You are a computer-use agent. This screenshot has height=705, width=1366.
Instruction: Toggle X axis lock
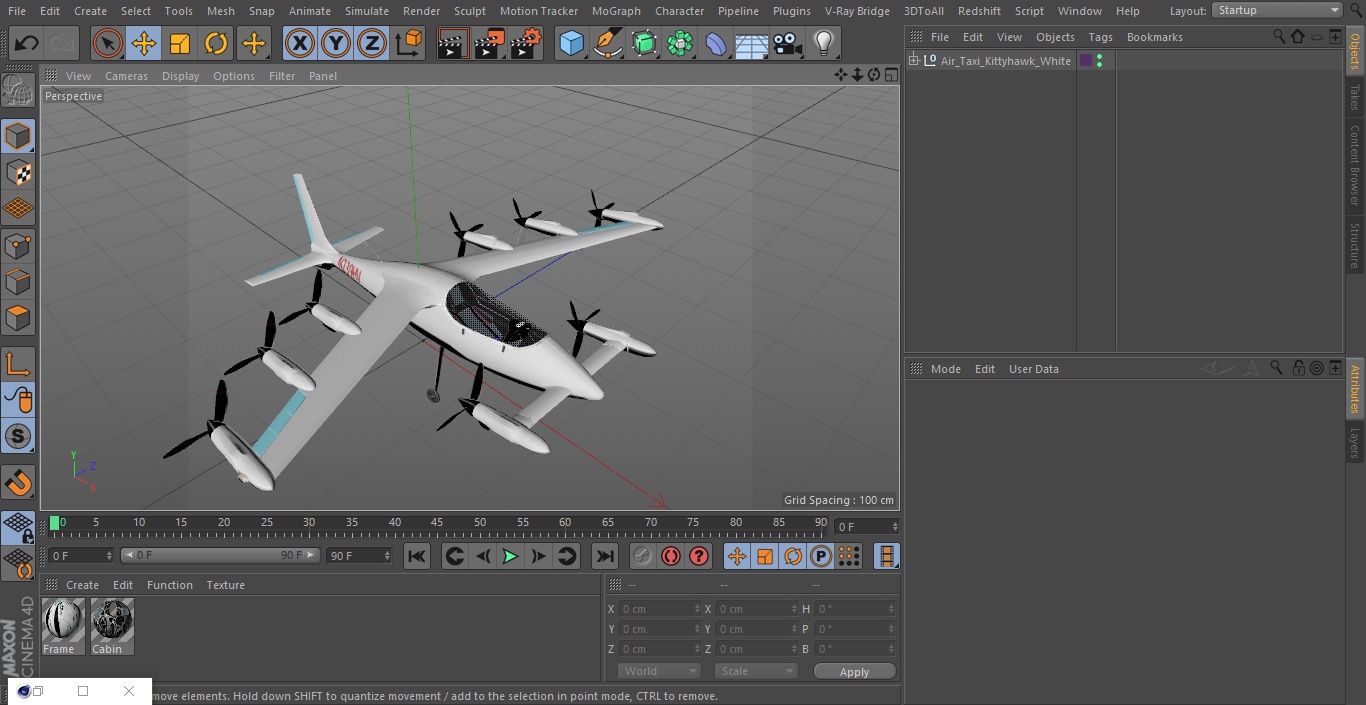[x=300, y=43]
